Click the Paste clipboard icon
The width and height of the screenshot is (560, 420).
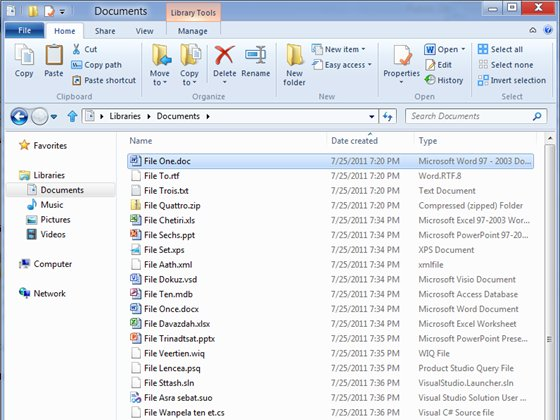(x=54, y=55)
